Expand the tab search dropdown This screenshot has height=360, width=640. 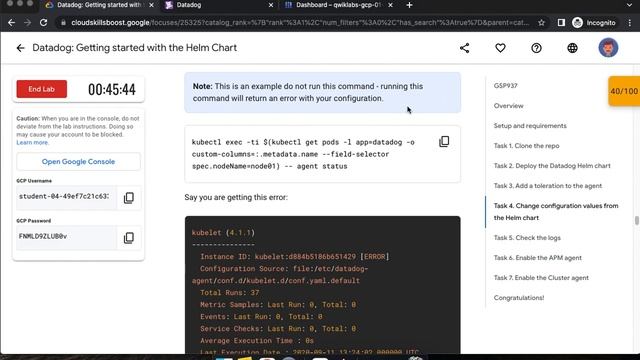click(629, 5)
